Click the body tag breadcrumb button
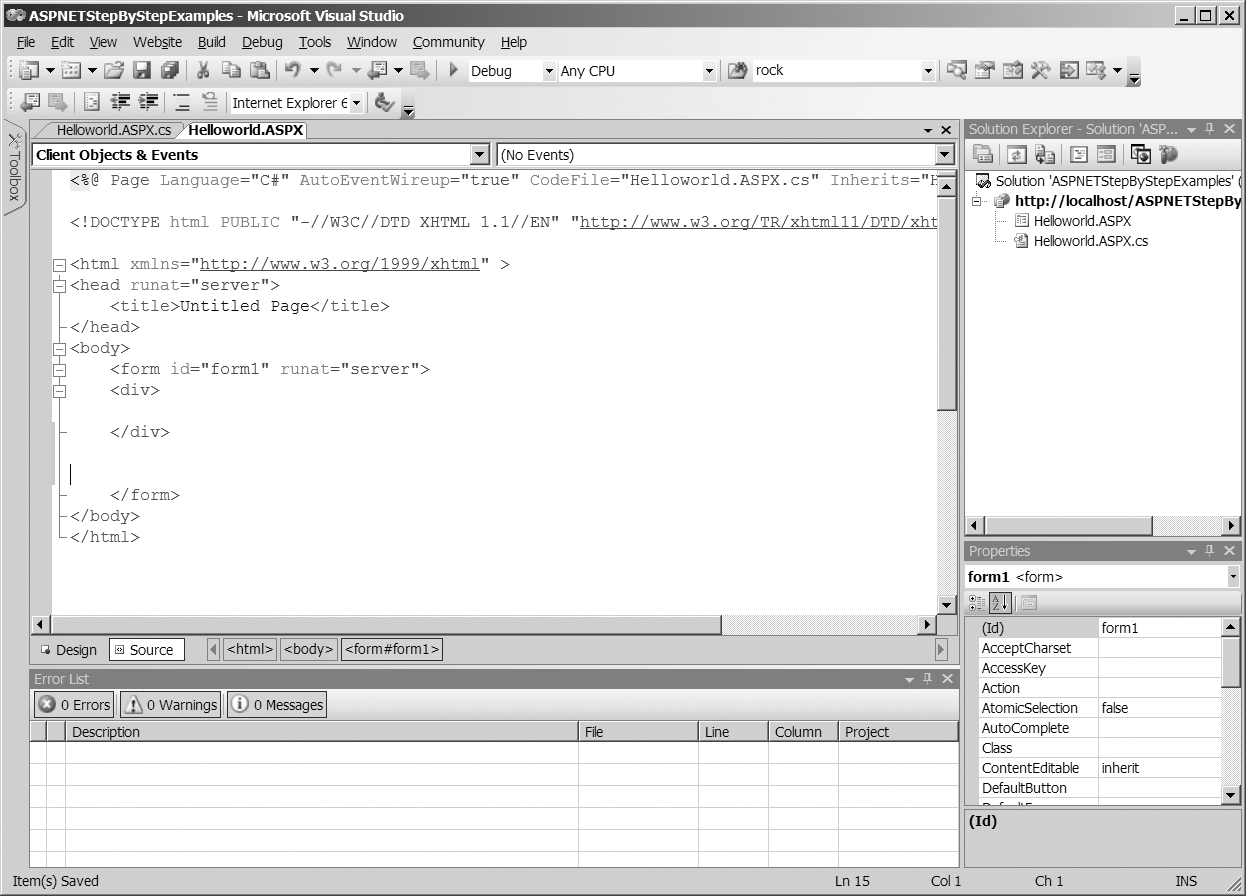Viewport: 1246px width, 896px height. tap(308, 649)
